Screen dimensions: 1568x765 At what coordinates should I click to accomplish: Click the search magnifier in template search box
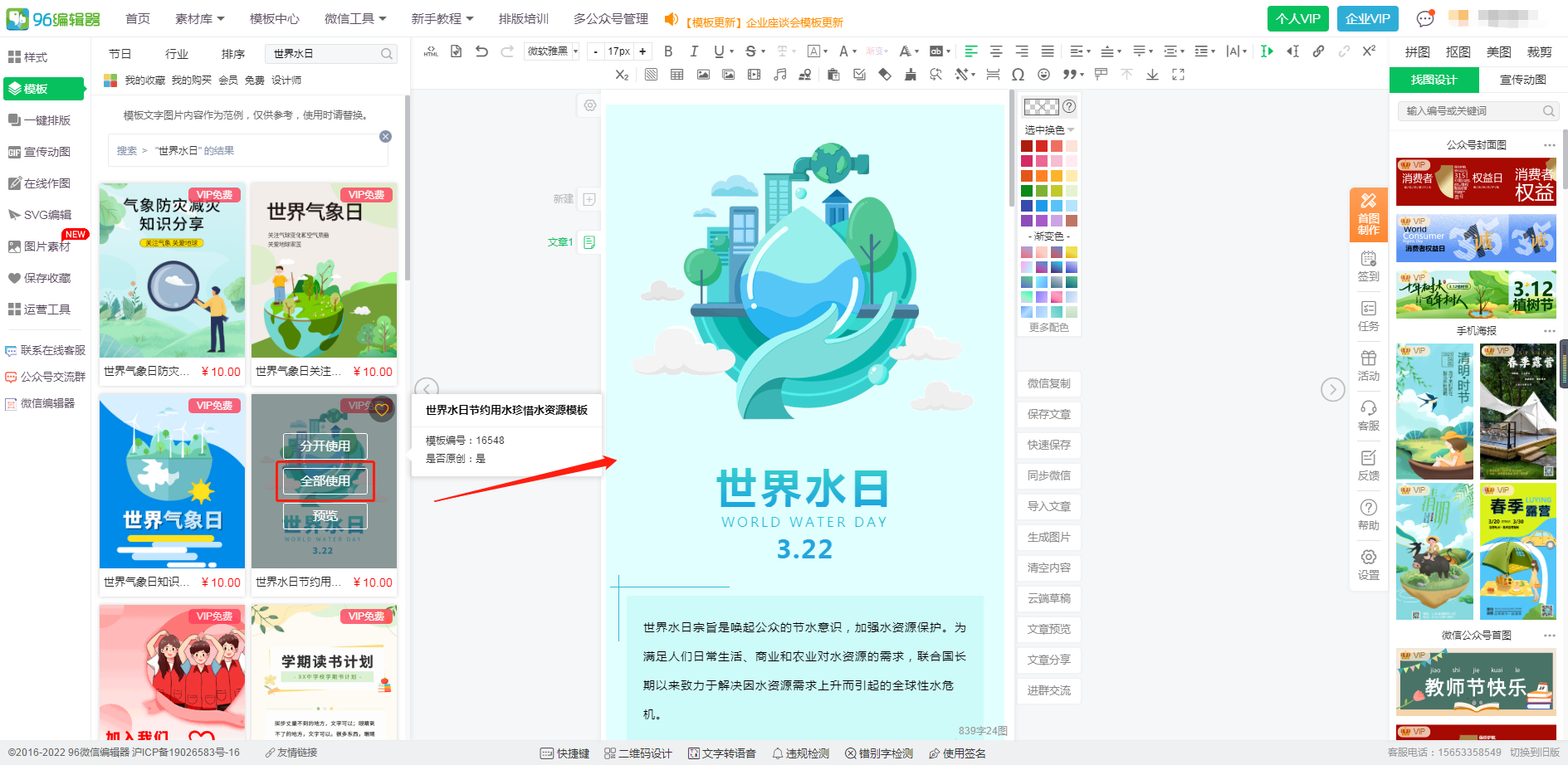coord(386,54)
